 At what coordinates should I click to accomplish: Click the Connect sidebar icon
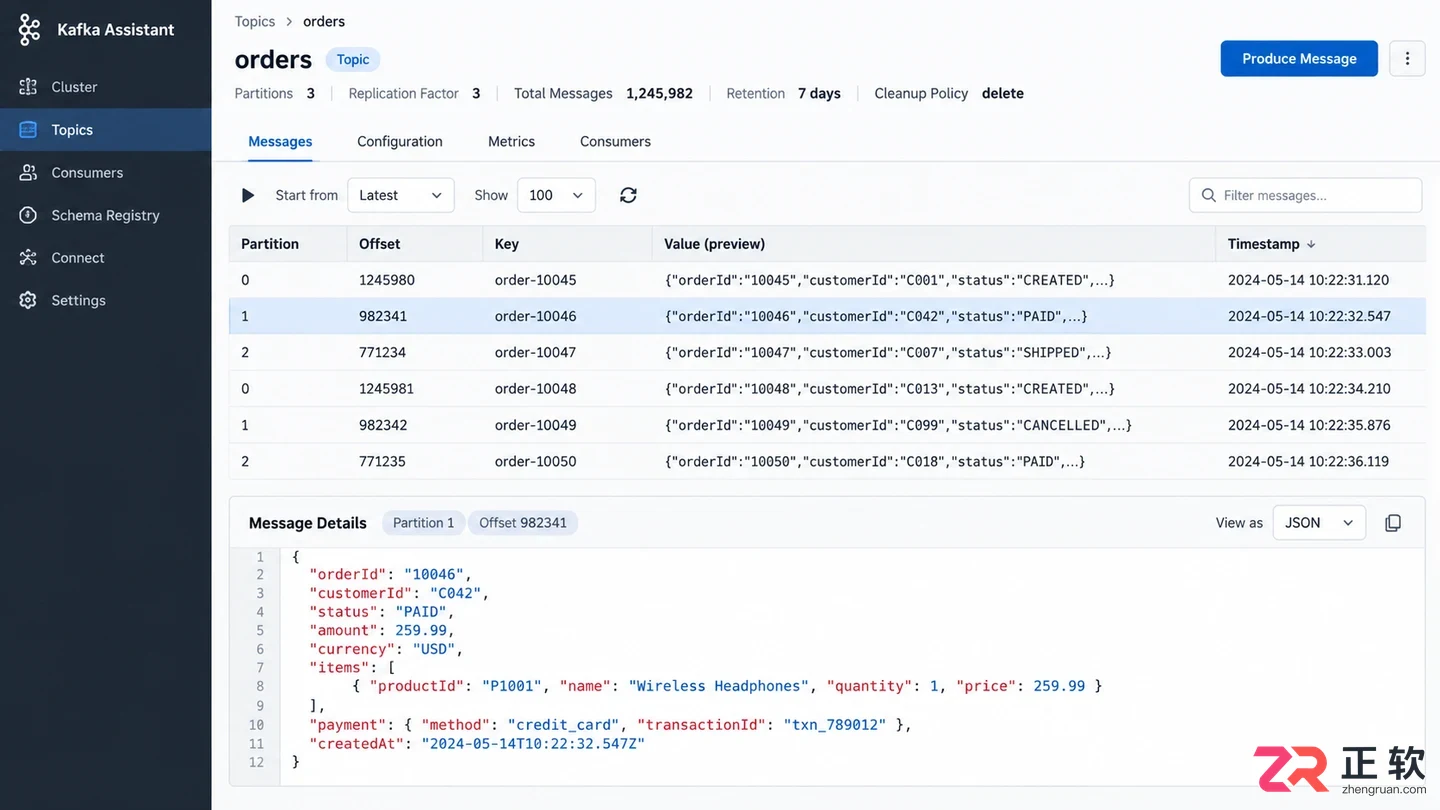(28, 258)
